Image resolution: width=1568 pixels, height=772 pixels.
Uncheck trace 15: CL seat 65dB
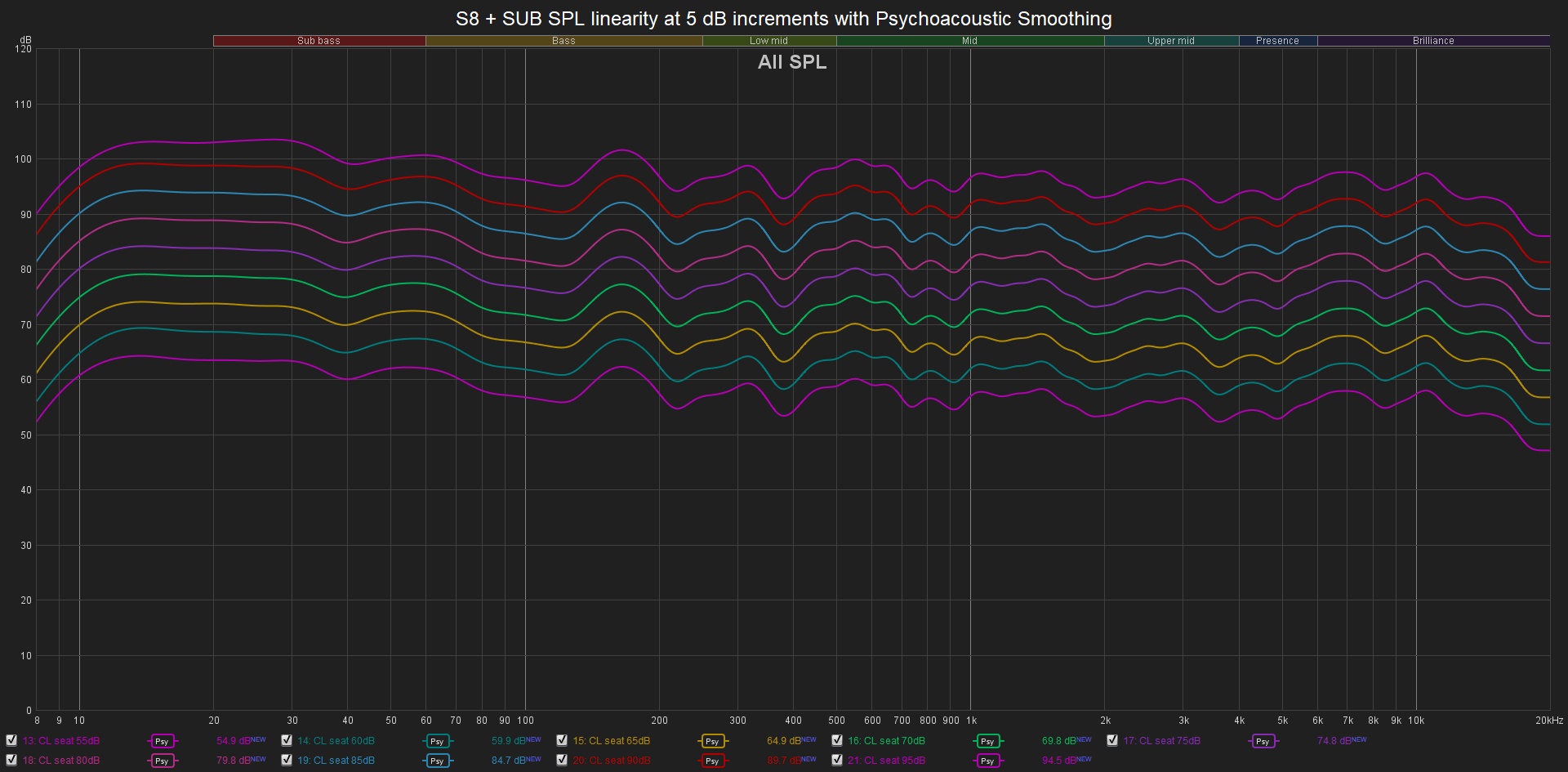coord(562,740)
